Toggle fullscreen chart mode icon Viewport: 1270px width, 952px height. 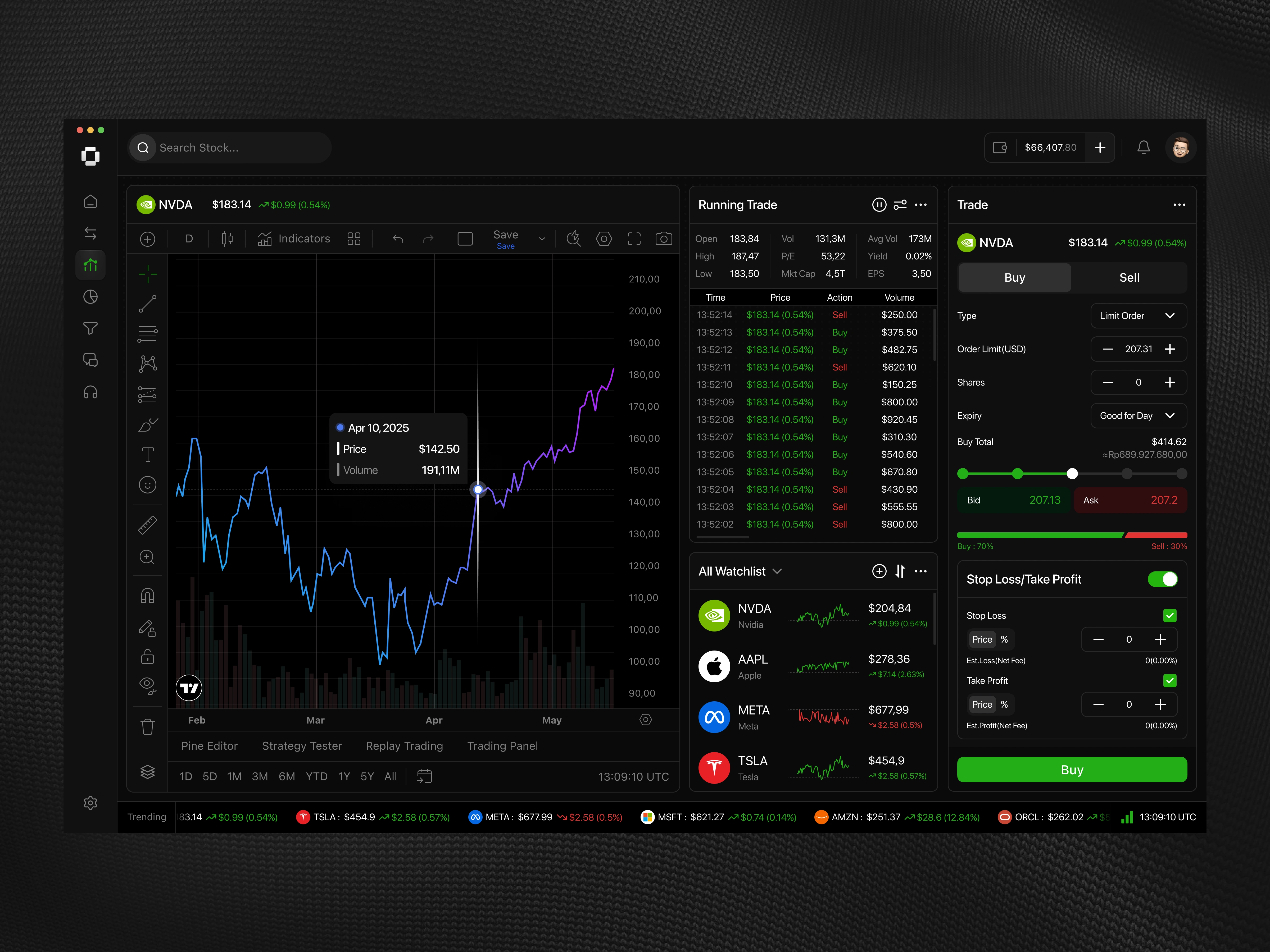(x=634, y=239)
